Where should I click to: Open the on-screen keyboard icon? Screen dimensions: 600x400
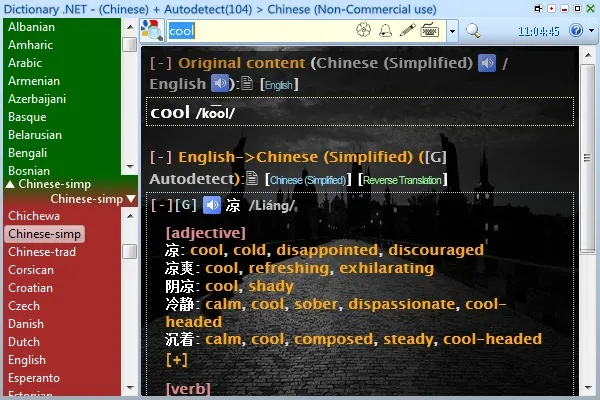coord(429,30)
